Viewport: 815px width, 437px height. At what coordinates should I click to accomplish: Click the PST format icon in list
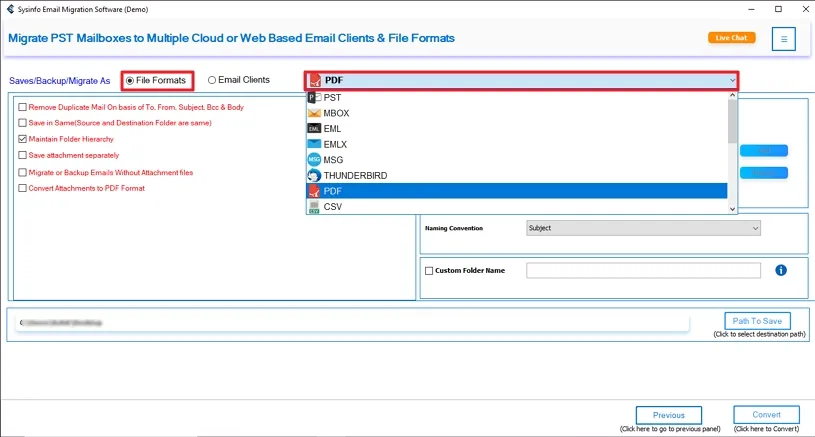click(x=314, y=98)
